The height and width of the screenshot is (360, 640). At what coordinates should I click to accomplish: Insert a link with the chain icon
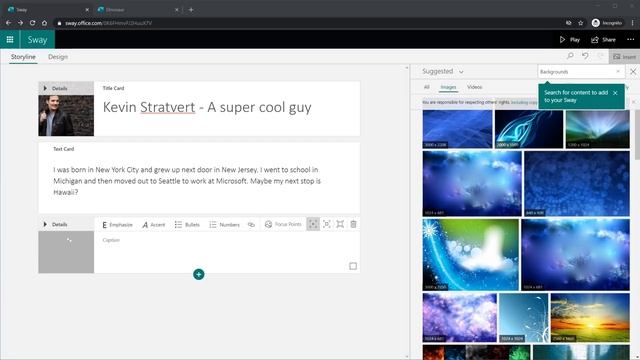coord(251,224)
